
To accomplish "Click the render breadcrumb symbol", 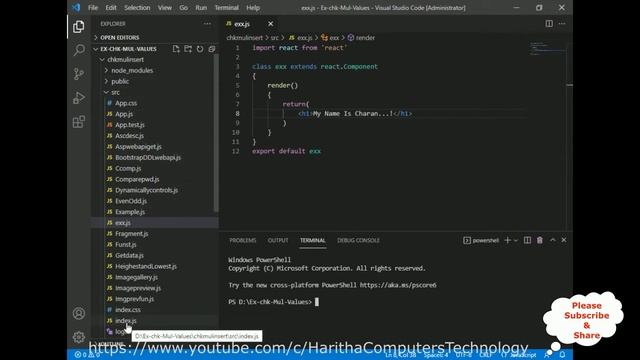I will pos(365,38).
